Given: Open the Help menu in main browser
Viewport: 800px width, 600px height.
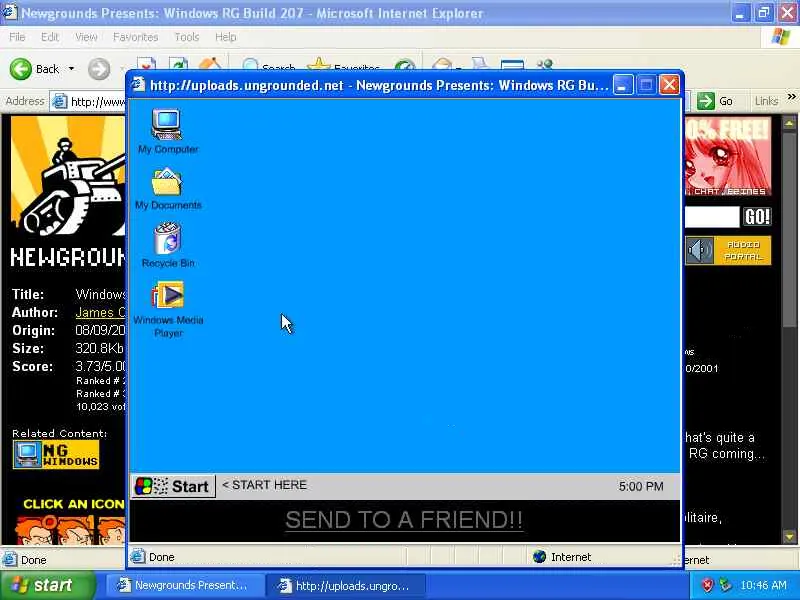Looking at the screenshot, I should tap(225, 37).
